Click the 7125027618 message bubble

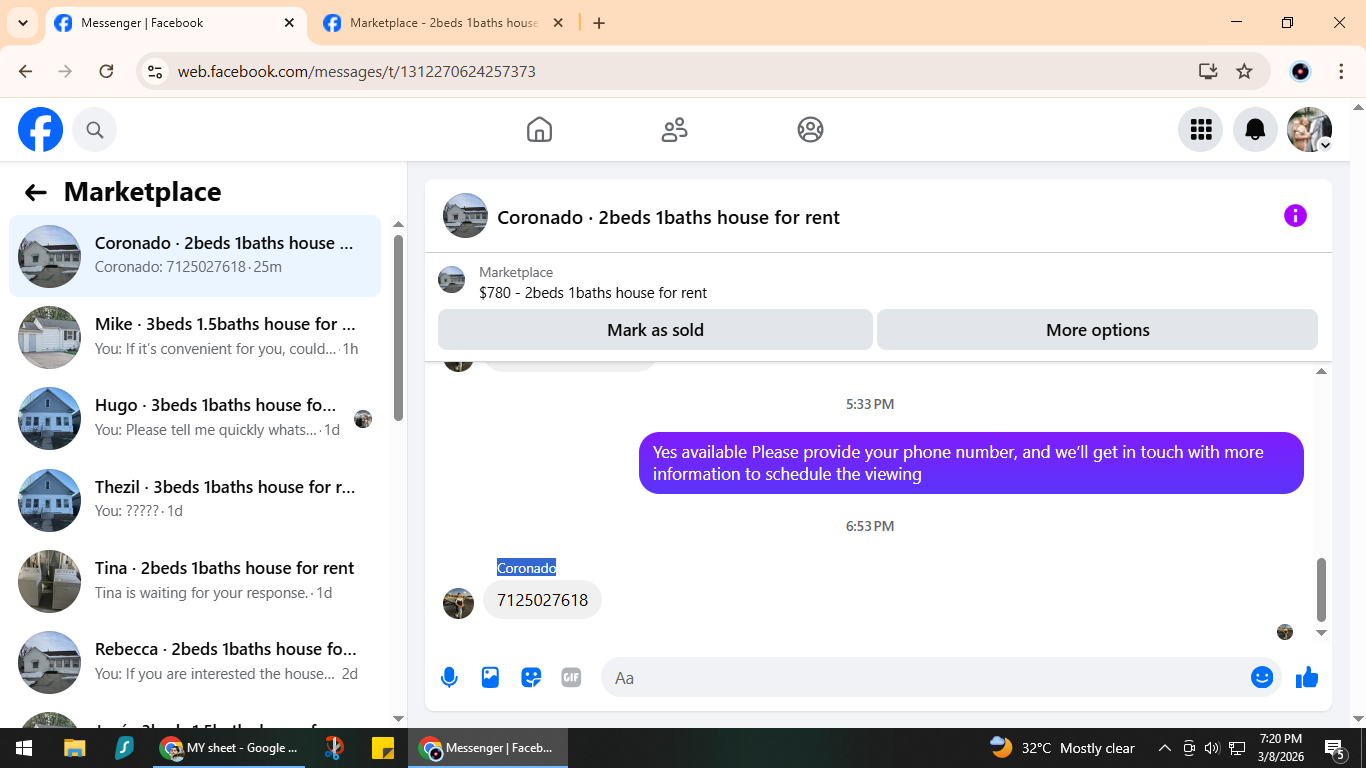pos(543,600)
